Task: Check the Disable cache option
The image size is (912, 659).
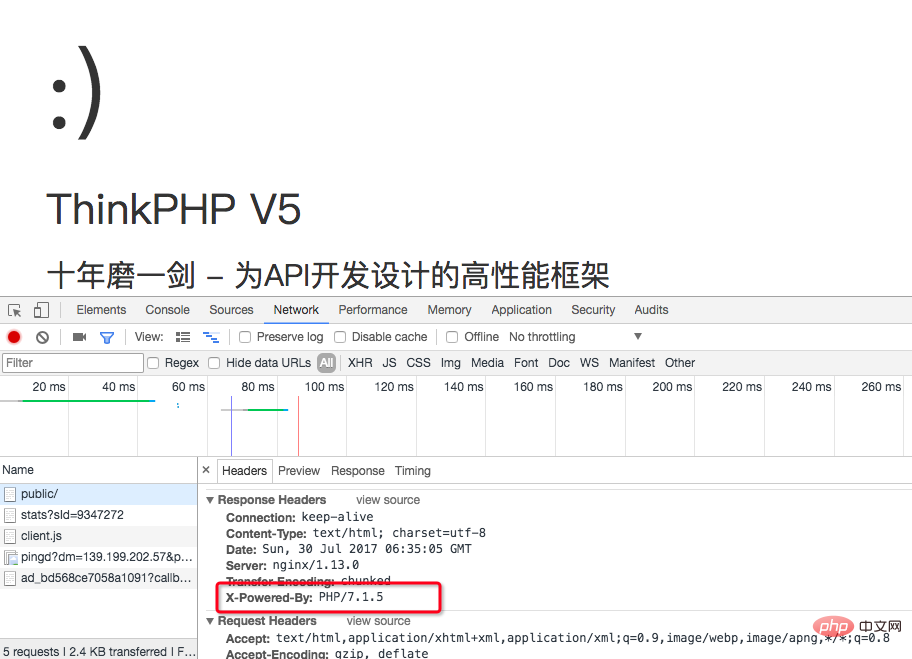Action: point(340,337)
